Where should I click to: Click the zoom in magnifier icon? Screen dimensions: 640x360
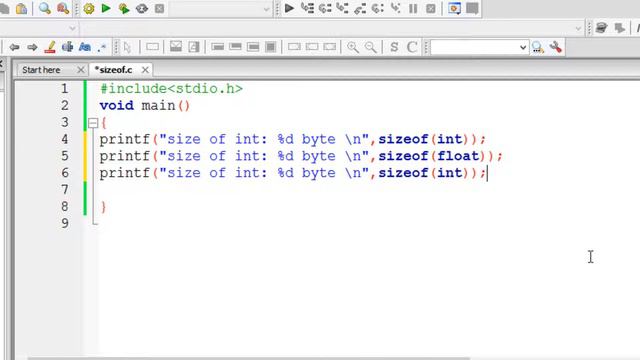353,47
